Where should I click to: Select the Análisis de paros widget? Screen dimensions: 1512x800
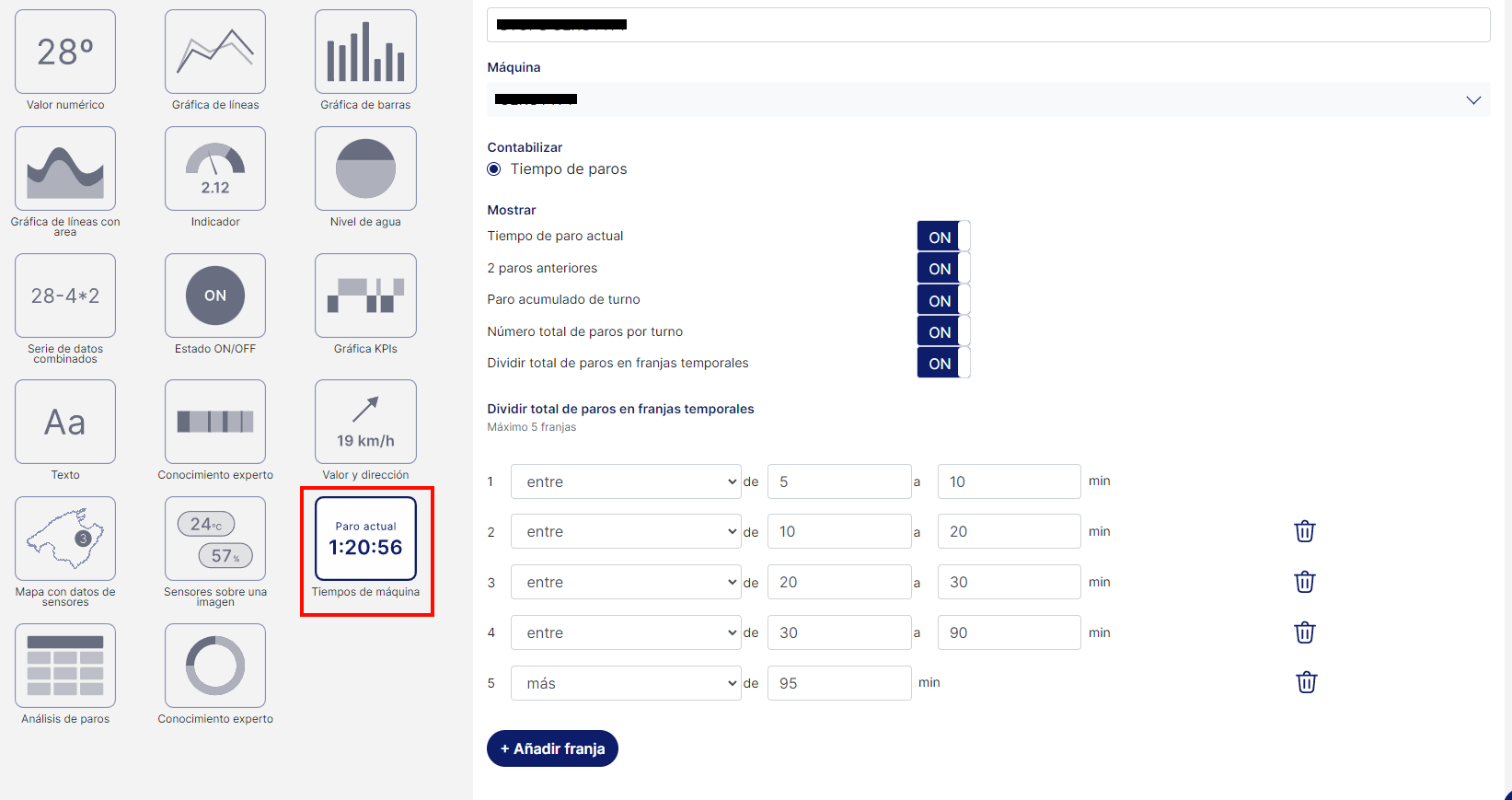[65, 667]
